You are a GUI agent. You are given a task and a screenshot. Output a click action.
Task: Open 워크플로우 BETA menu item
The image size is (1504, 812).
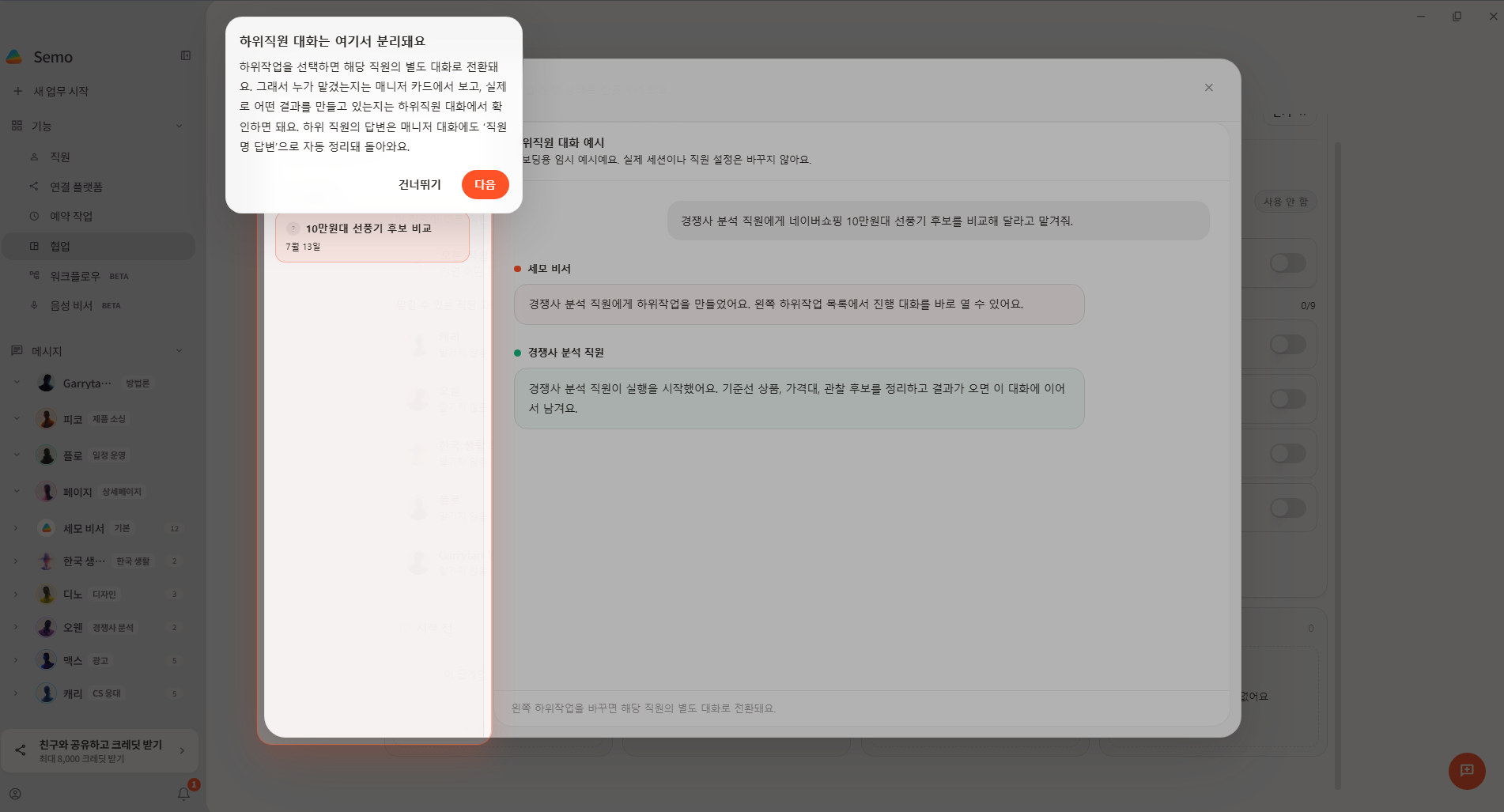tap(99, 276)
